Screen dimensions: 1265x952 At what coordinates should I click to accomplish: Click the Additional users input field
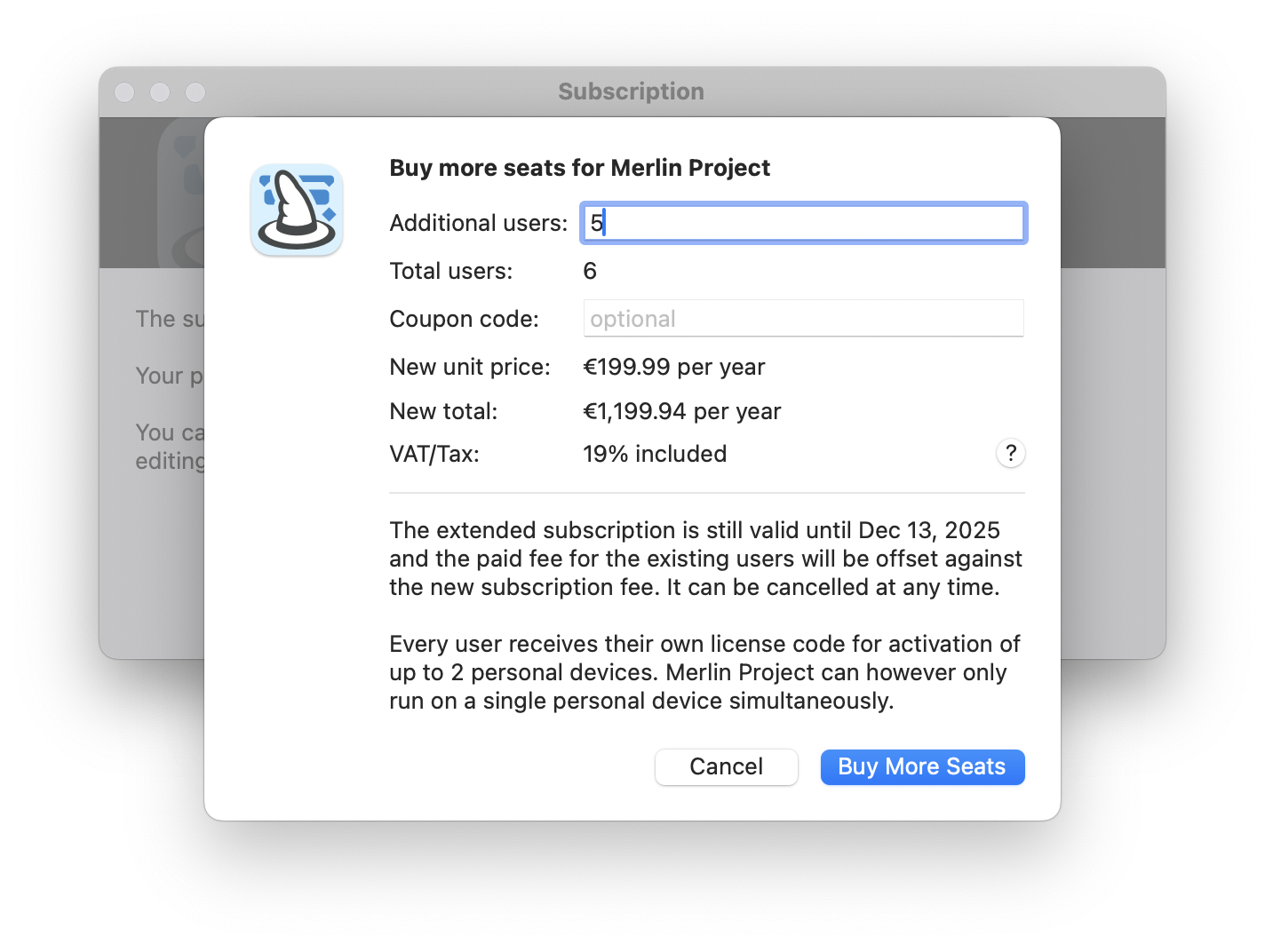tap(802, 223)
